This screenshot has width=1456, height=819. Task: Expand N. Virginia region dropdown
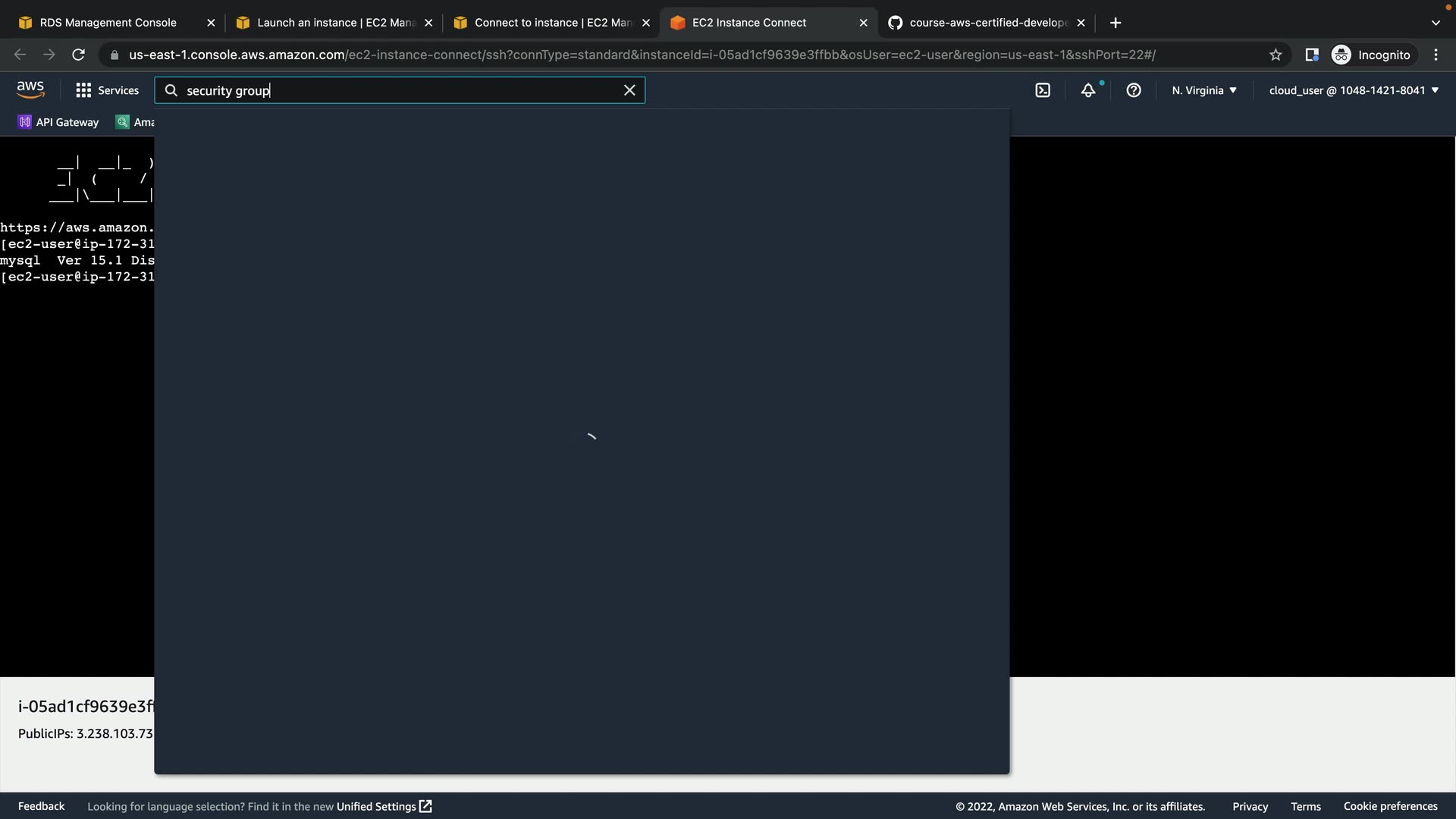click(x=1204, y=90)
